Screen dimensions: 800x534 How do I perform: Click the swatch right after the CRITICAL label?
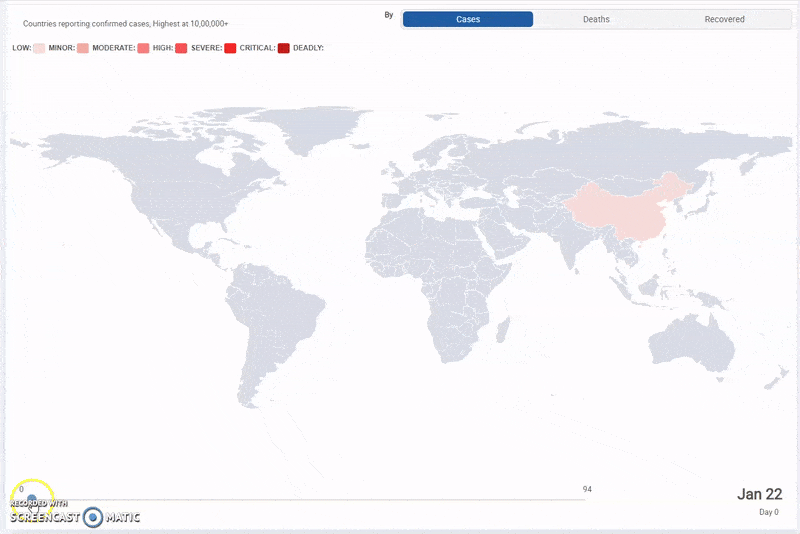coord(284,48)
